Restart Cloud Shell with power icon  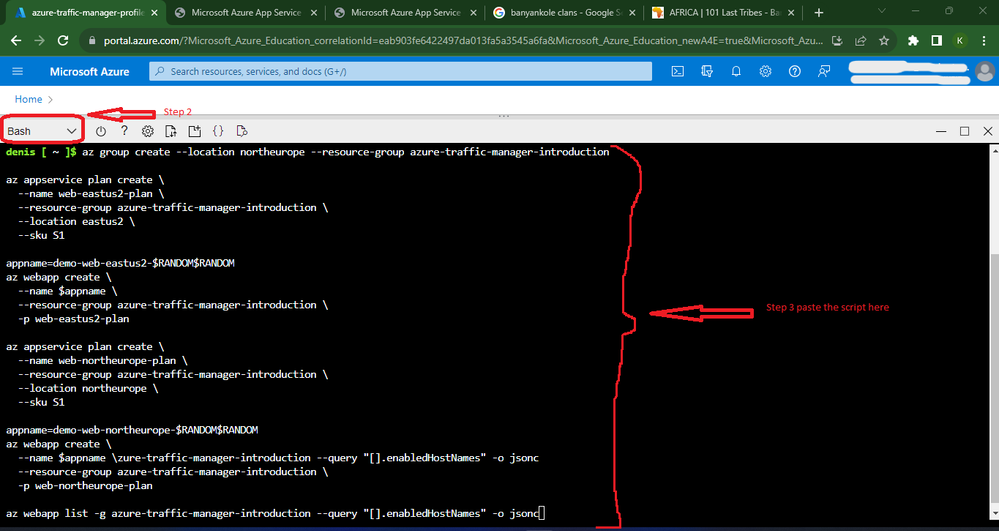pyautogui.click(x=101, y=131)
